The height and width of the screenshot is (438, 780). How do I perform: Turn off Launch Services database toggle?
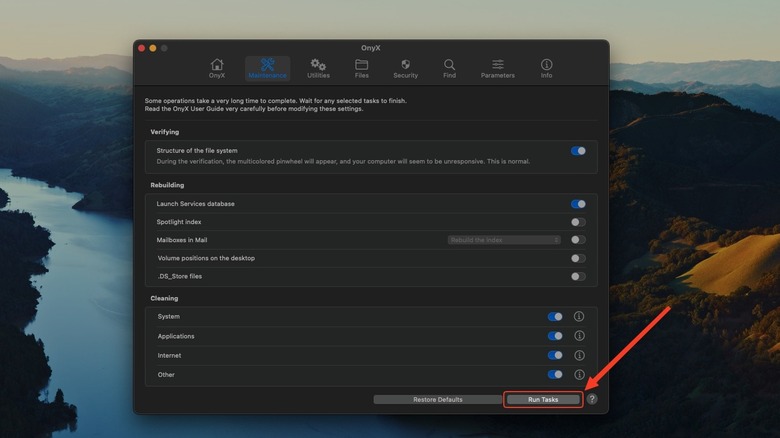pos(578,204)
